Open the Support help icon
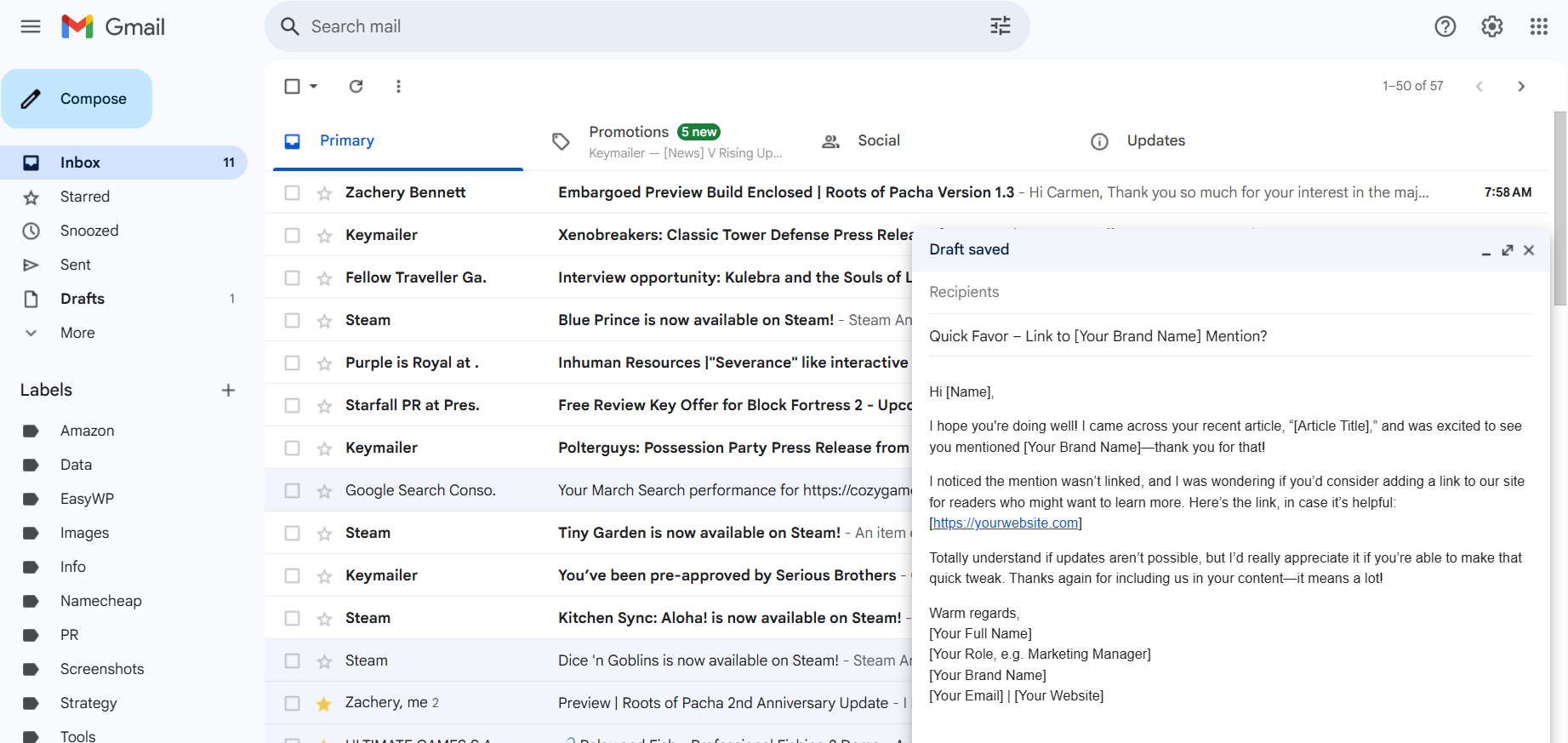 [x=1445, y=26]
